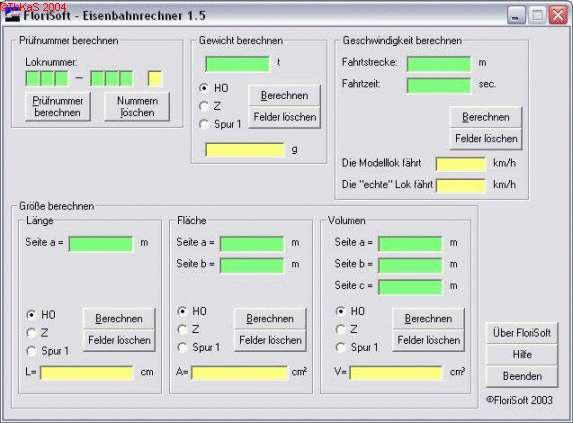This screenshot has height=423, width=573.
Task: Click Felder löschen in Geschwindigkeit group
Action: (x=486, y=139)
